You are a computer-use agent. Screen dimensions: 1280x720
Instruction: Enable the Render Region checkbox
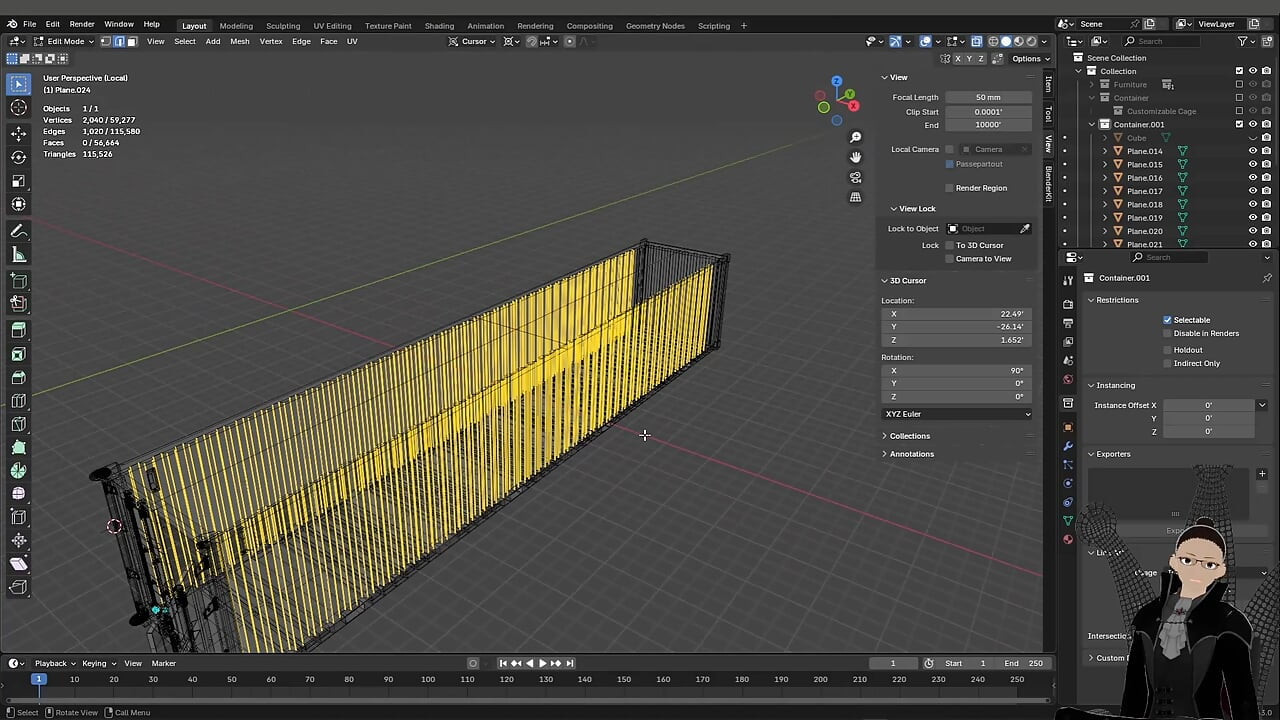pyautogui.click(x=949, y=188)
